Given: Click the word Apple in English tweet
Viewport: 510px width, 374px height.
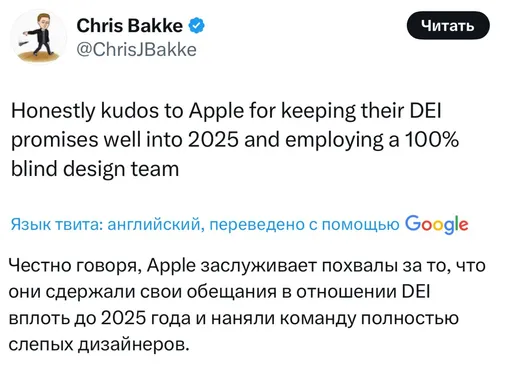Looking at the screenshot, I should click(217, 111).
